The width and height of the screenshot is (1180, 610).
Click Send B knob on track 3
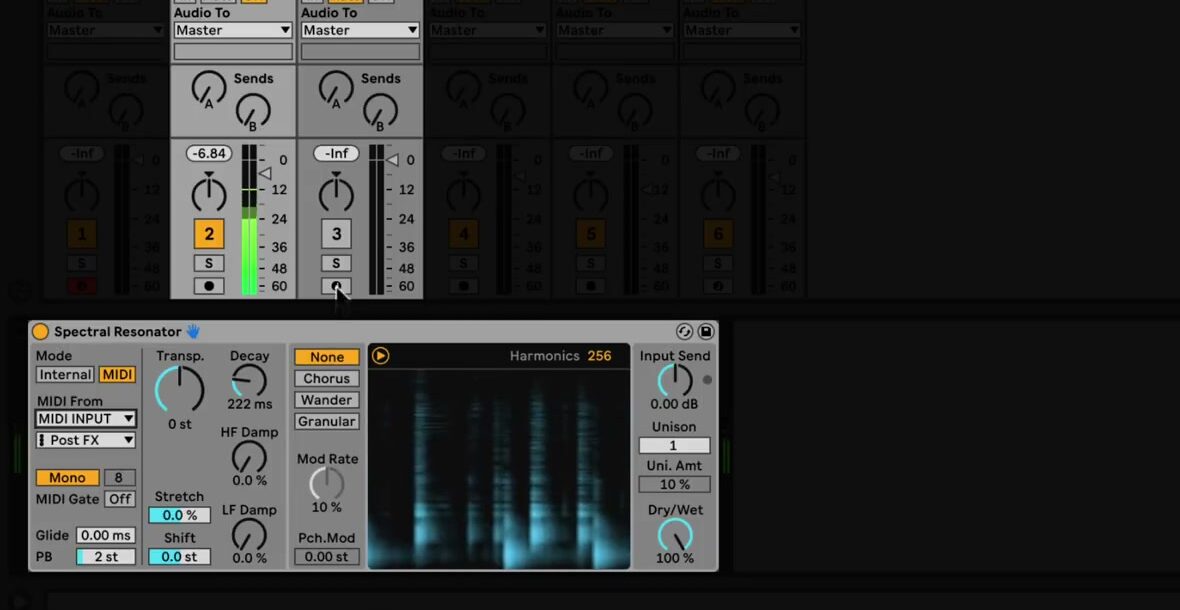pos(380,112)
